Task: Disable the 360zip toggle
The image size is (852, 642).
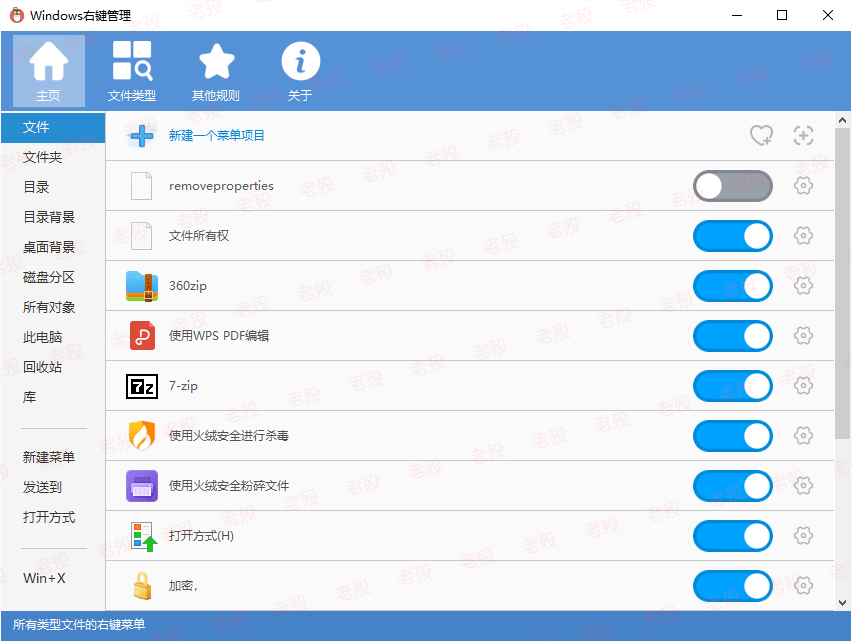Action: coord(732,286)
